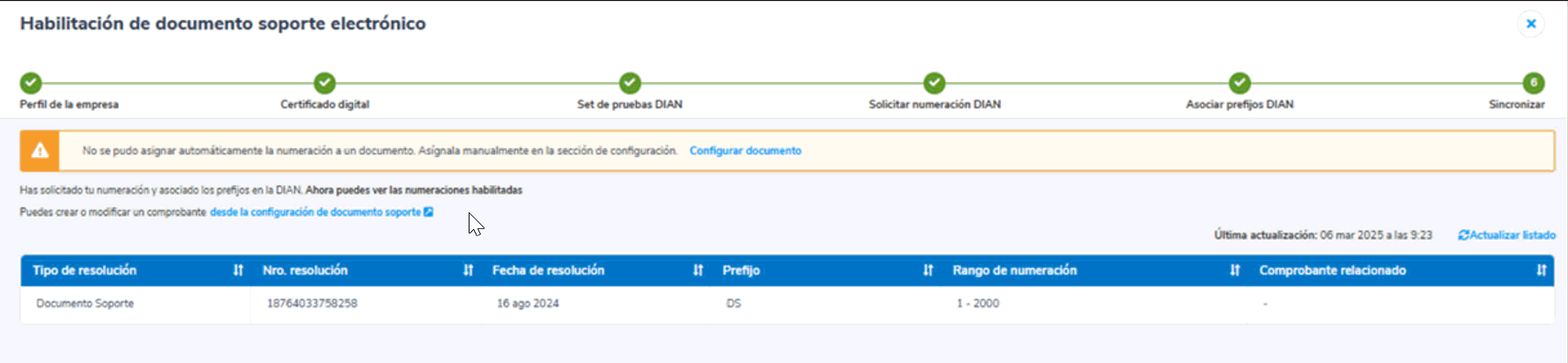Click the Asociar prefijos DIAN step label

1239,105
